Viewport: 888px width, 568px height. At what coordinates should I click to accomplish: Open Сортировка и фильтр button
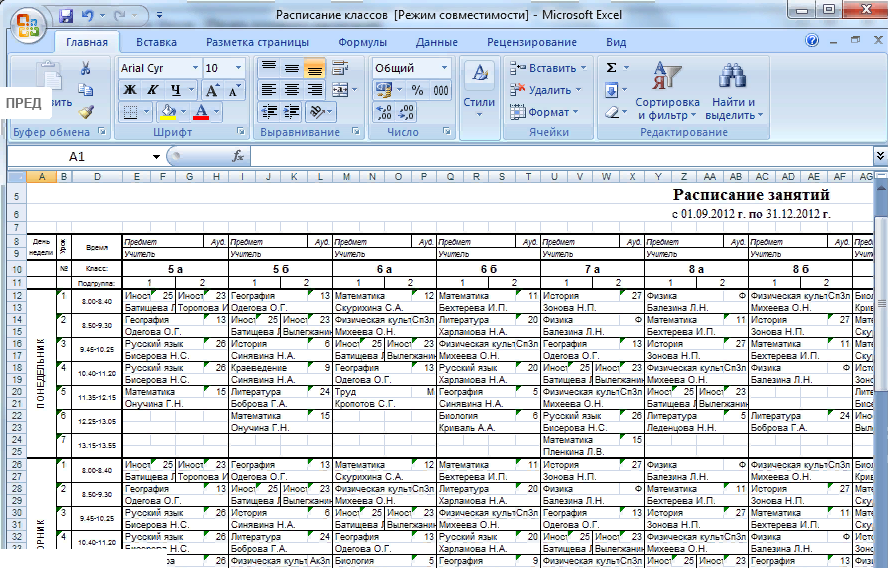pyautogui.click(x=667, y=88)
